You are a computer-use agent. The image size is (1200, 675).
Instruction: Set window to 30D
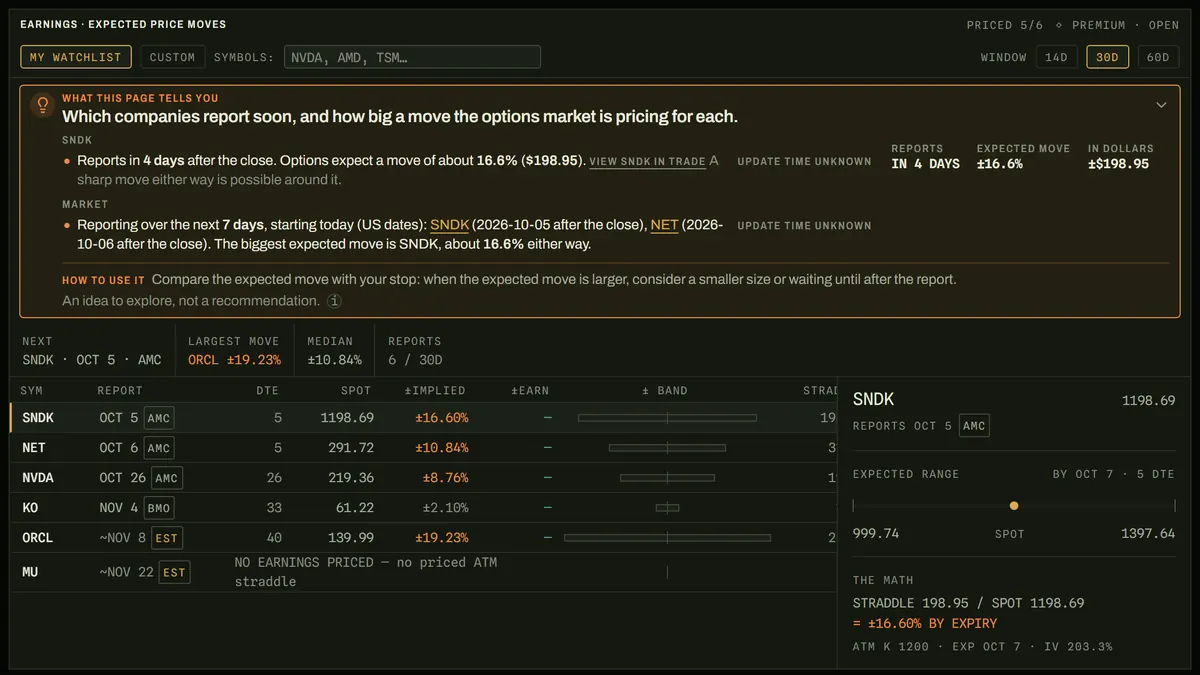pyautogui.click(x=1107, y=57)
